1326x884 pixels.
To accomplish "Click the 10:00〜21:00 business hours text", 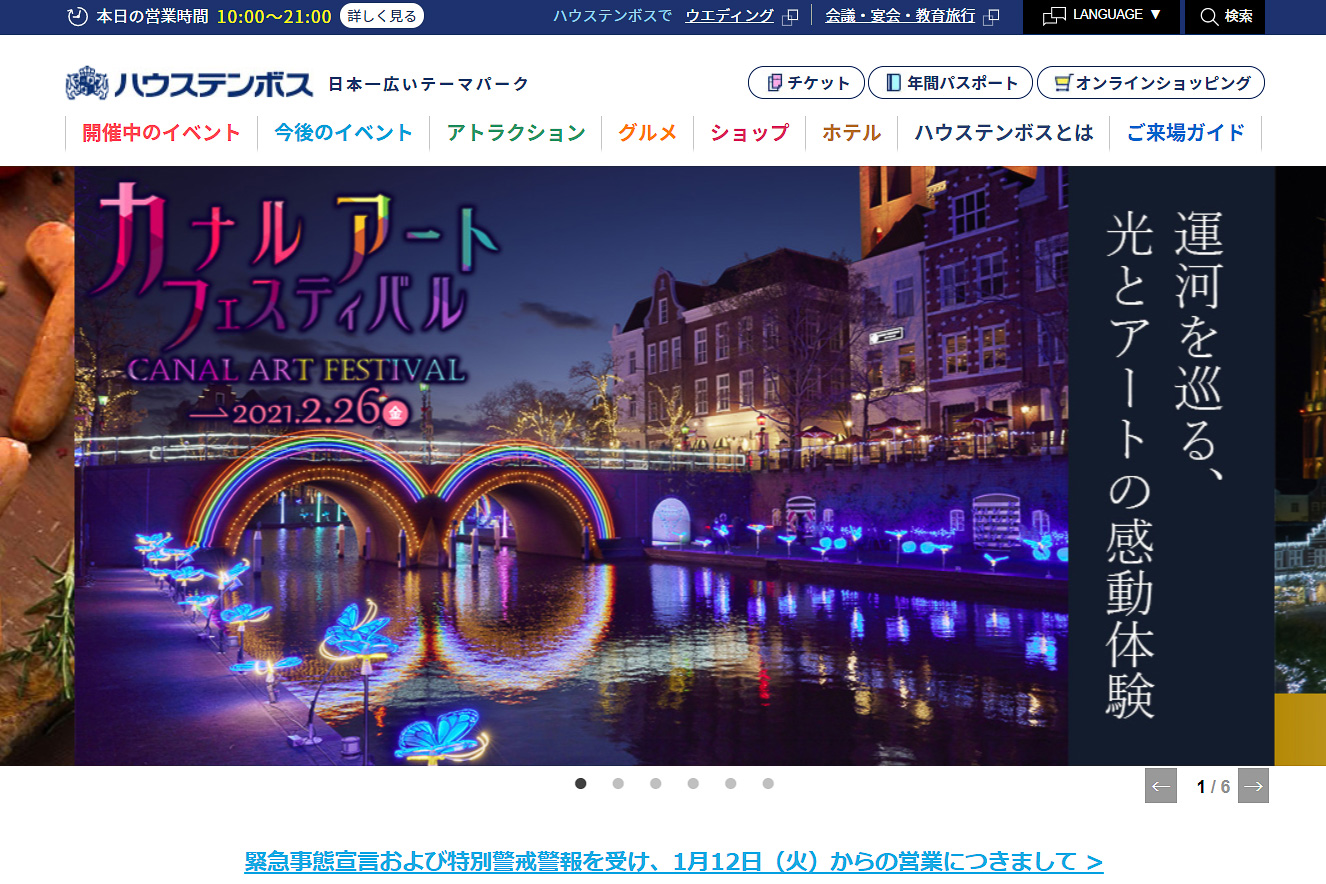I will pos(274,16).
